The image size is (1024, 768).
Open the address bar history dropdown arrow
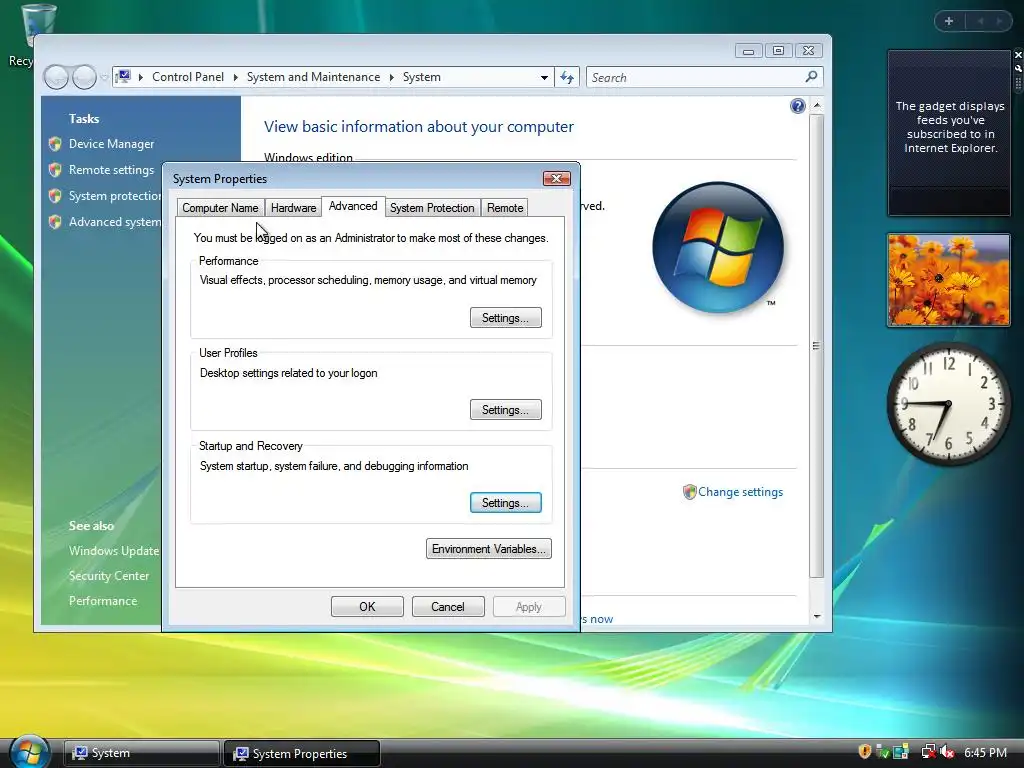point(544,78)
